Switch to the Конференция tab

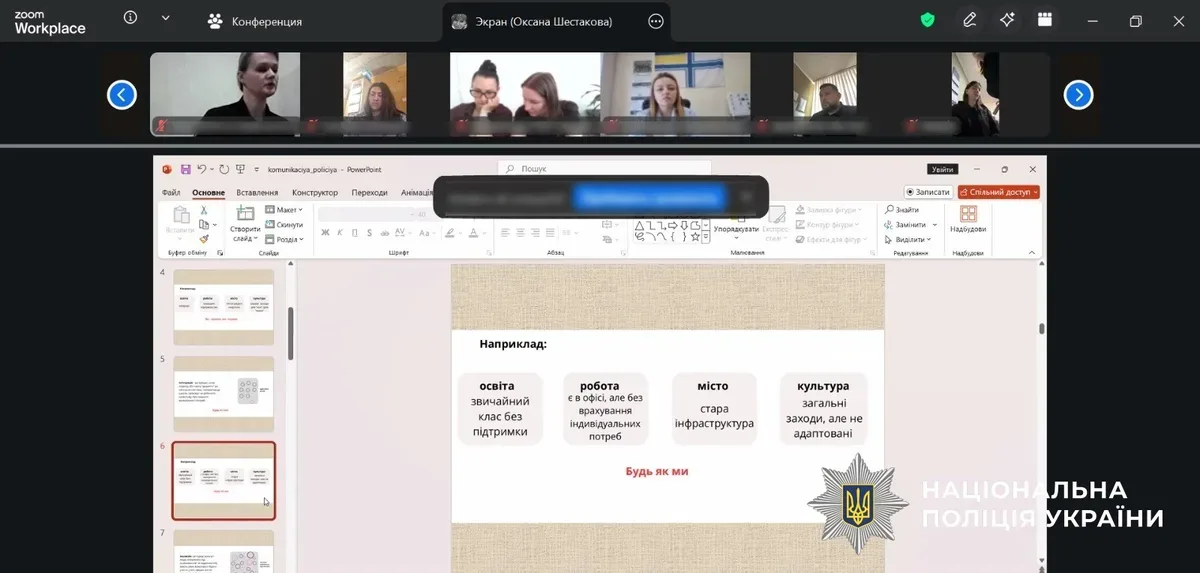pyautogui.click(x=254, y=21)
